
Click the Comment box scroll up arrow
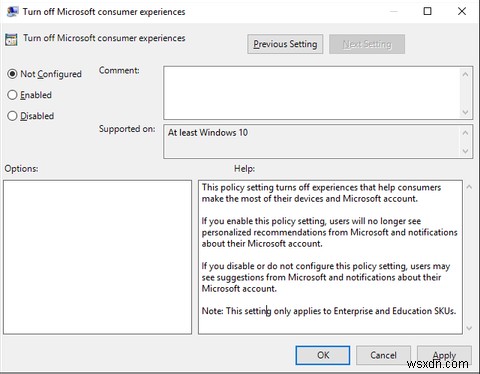point(466,74)
